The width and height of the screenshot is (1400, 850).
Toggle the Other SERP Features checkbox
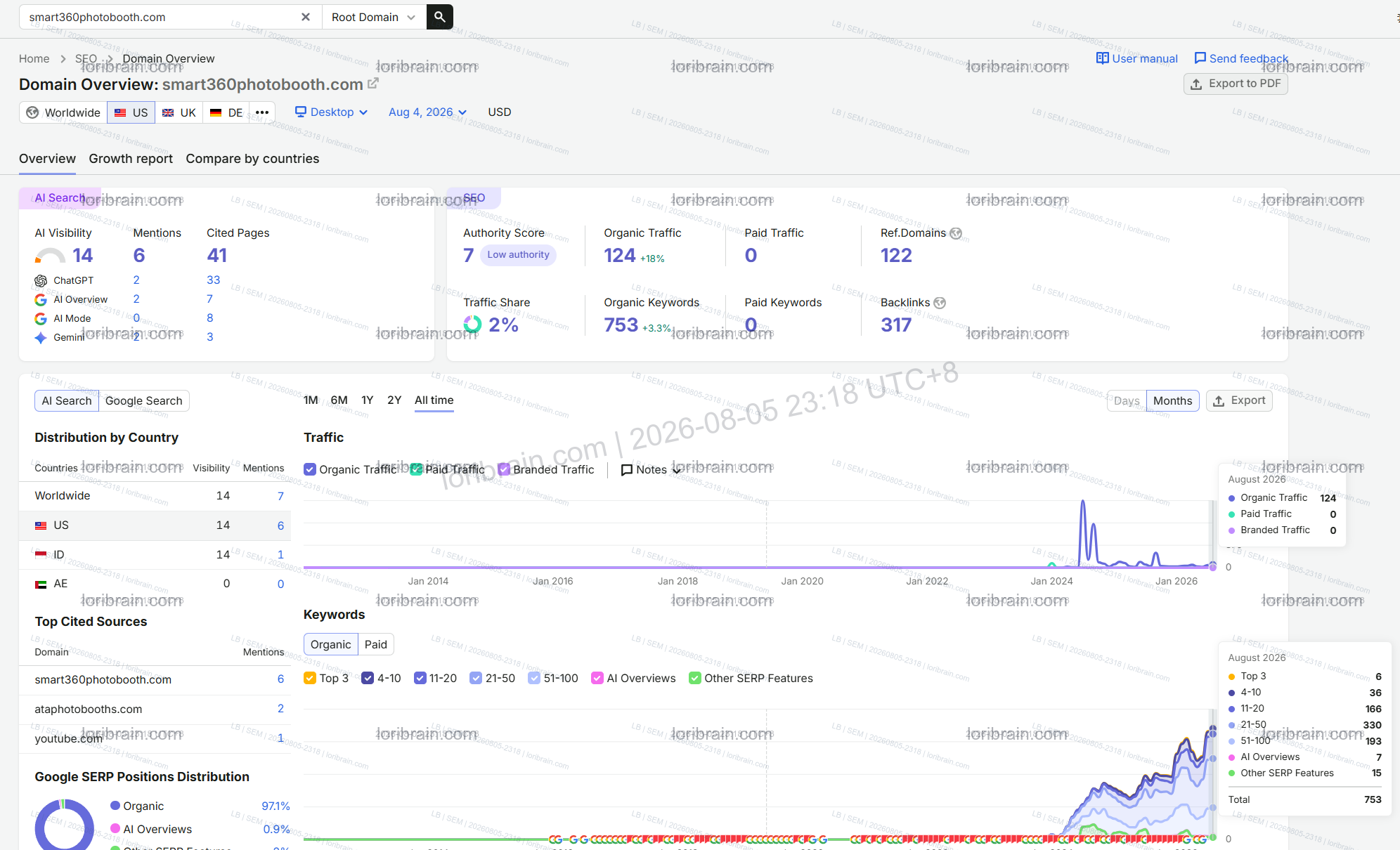click(x=695, y=678)
